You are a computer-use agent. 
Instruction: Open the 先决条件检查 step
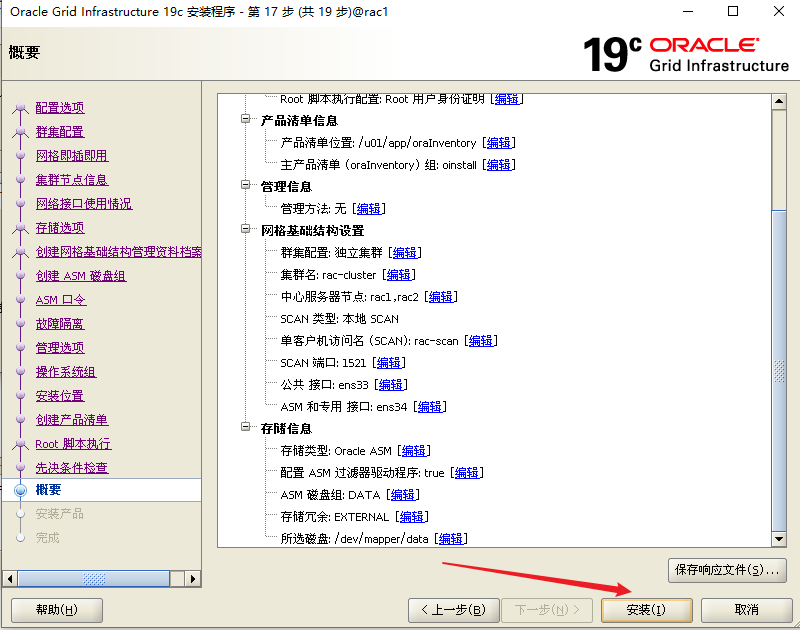tap(72, 468)
